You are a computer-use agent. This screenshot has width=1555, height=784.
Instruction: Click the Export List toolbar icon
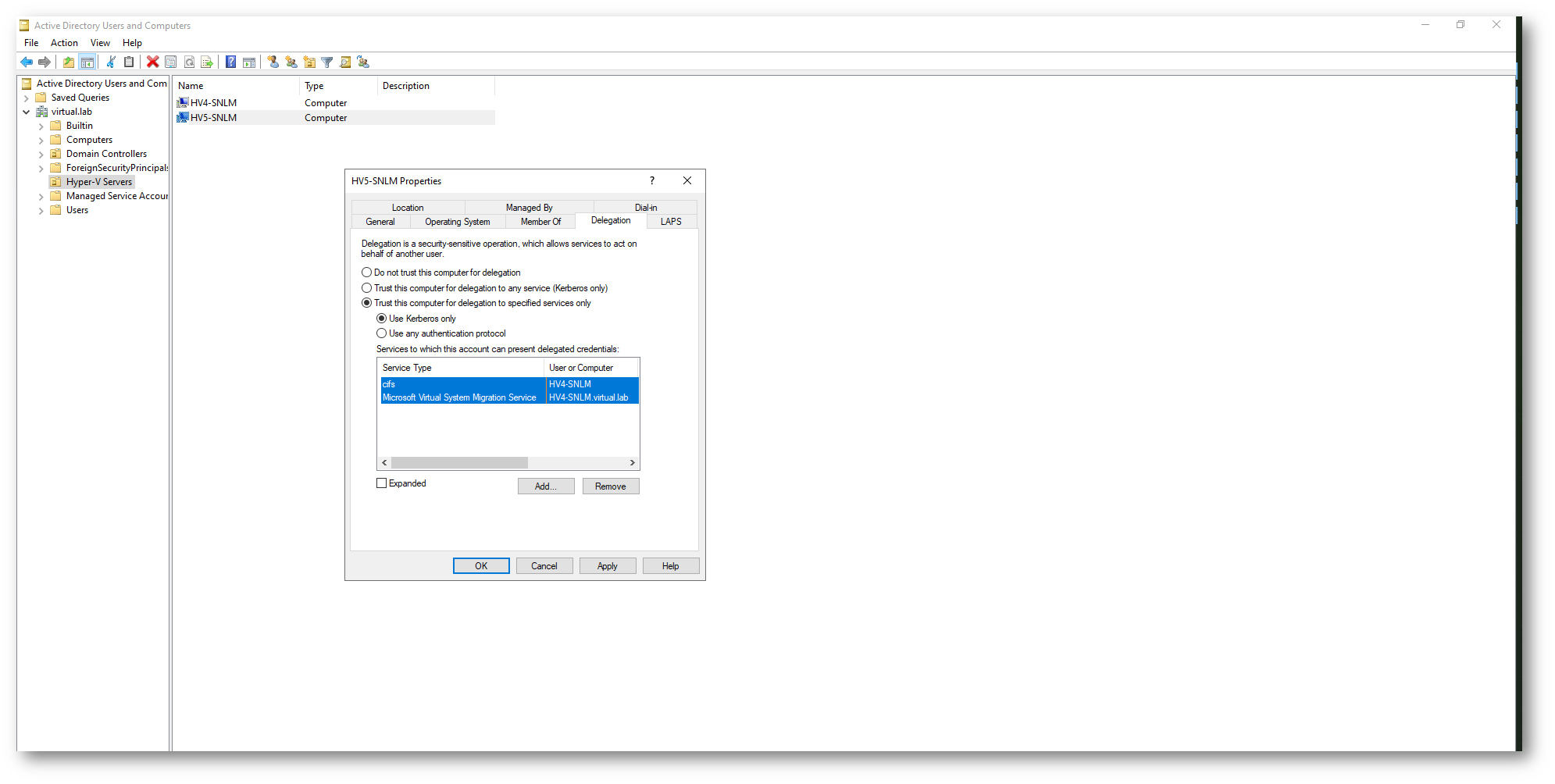click(207, 62)
